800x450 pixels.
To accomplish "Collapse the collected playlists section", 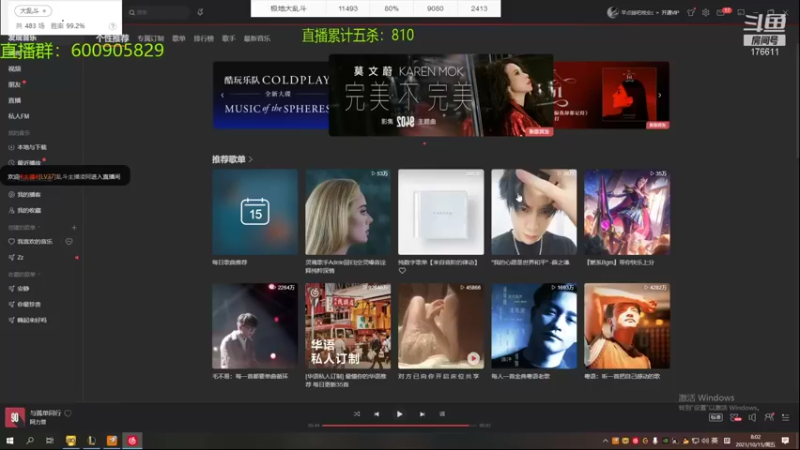I will point(24,274).
